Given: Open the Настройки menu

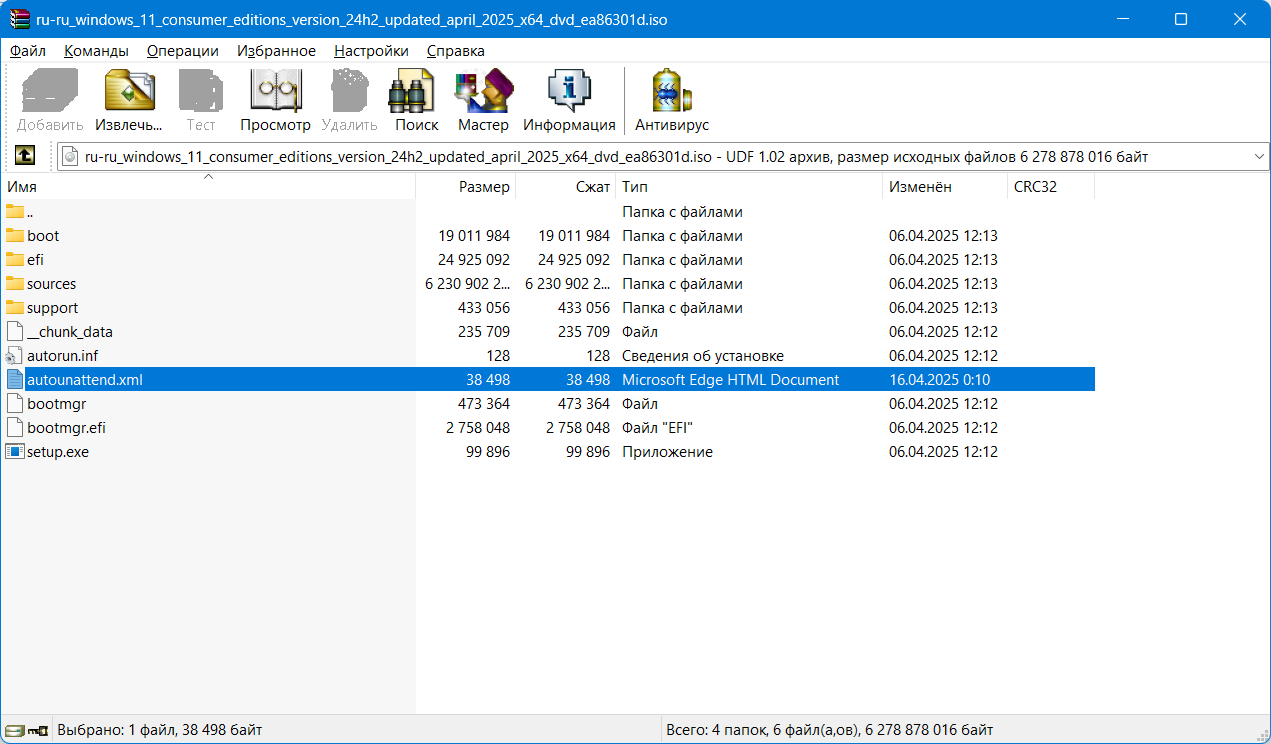Looking at the screenshot, I should 371,51.
